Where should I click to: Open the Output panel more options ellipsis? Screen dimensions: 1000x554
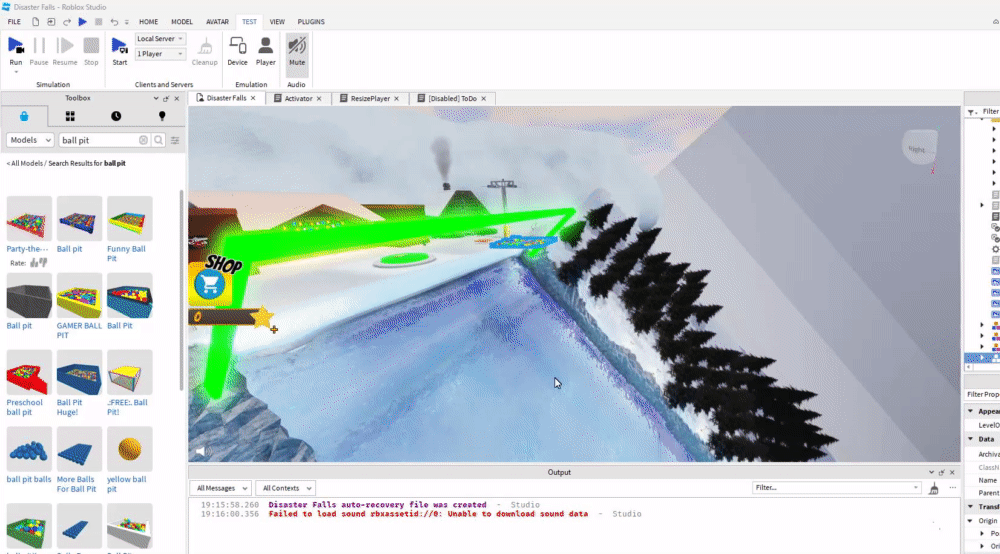(953, 488)
